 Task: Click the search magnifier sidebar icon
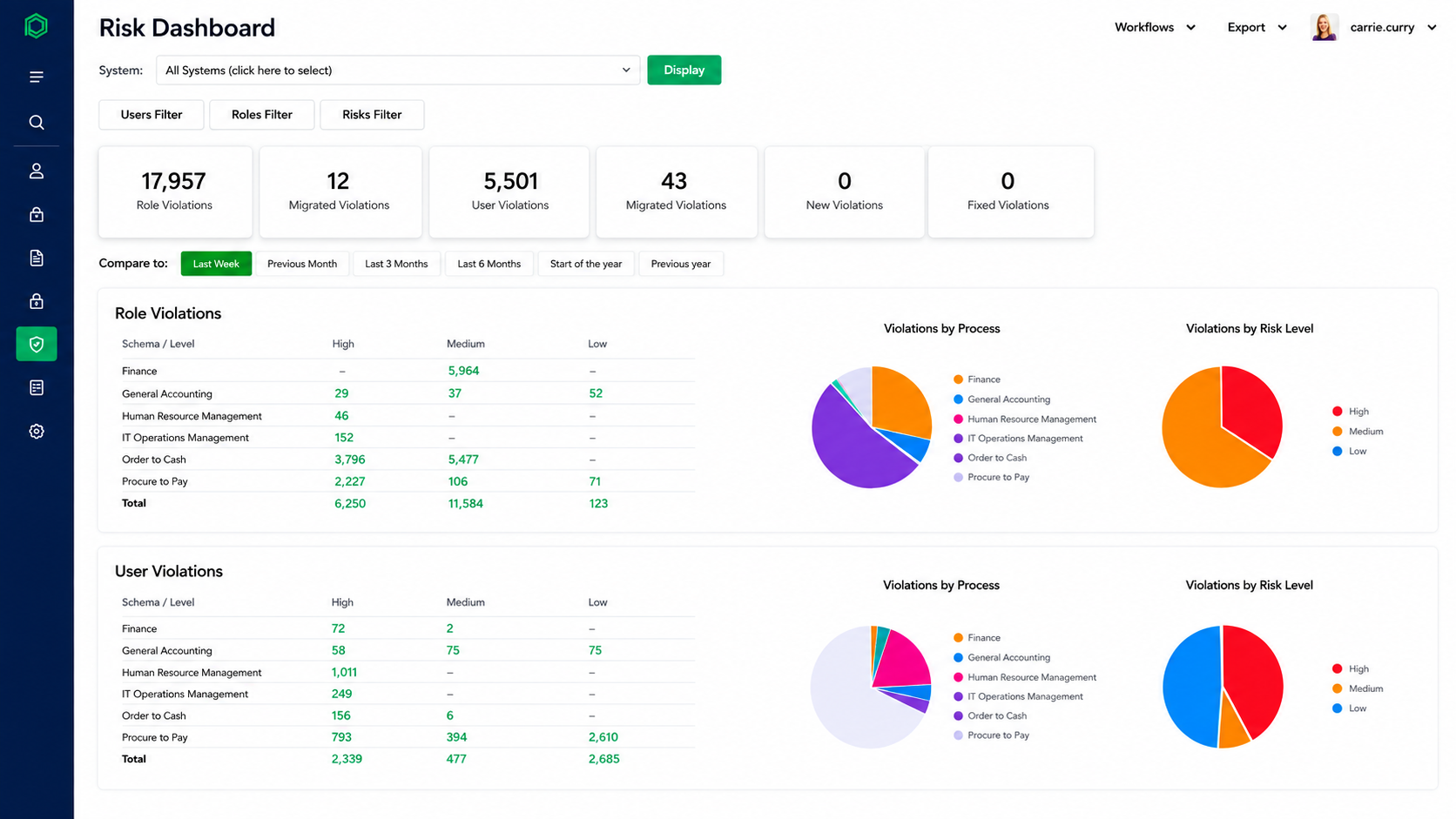pos(37,123)
